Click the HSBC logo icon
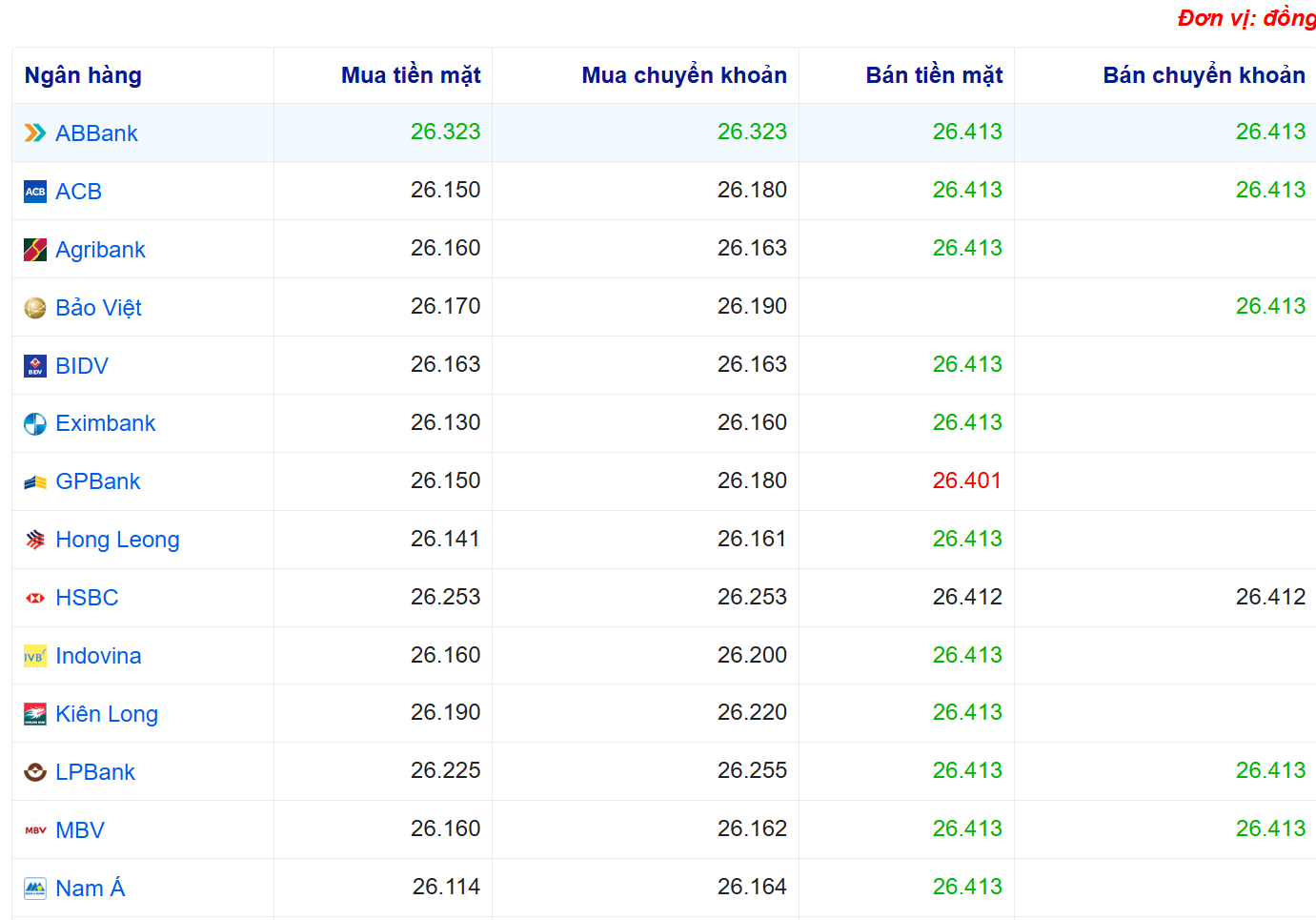Viewport: 1316px width, 920px height. coord(35,598)
